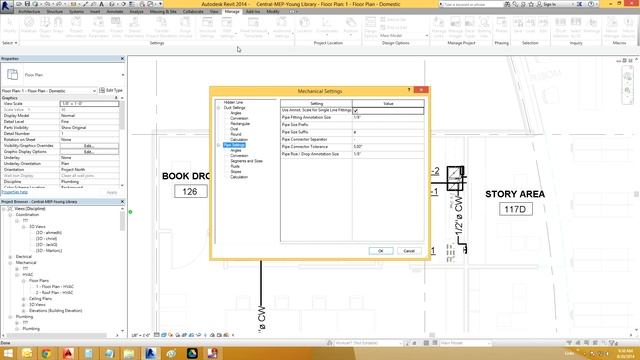Open Google Chrome from the taskbar

coord(46,353)
